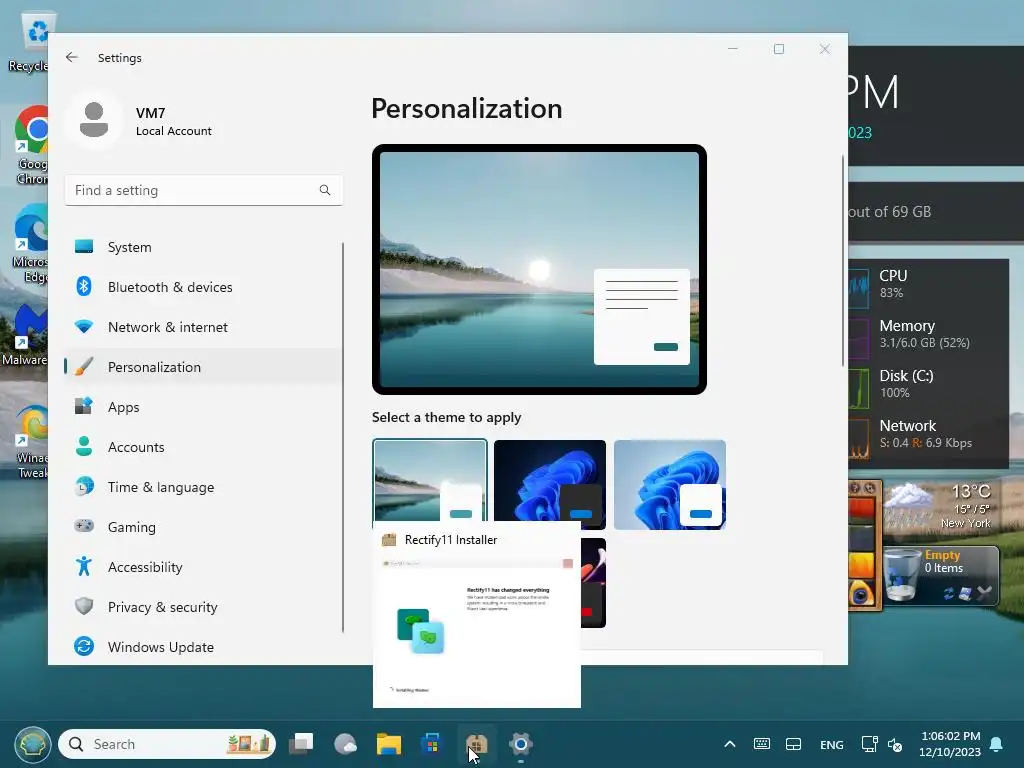Click the Accounts person icon
The height and width of the screenshot is (768, 1024).
click(x=84, y=446)
